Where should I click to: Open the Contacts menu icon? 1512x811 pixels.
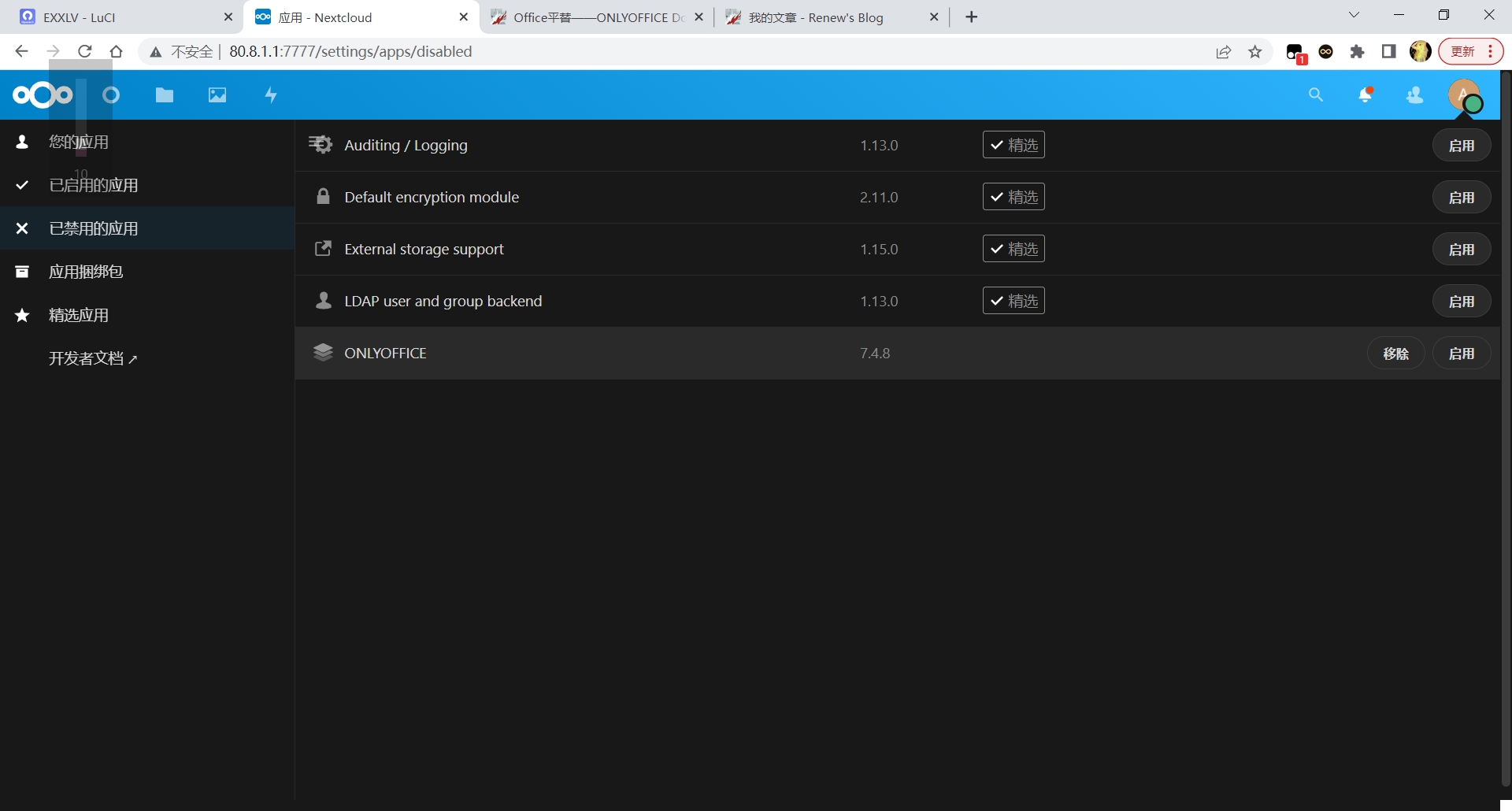click(x=1414, y=95)
